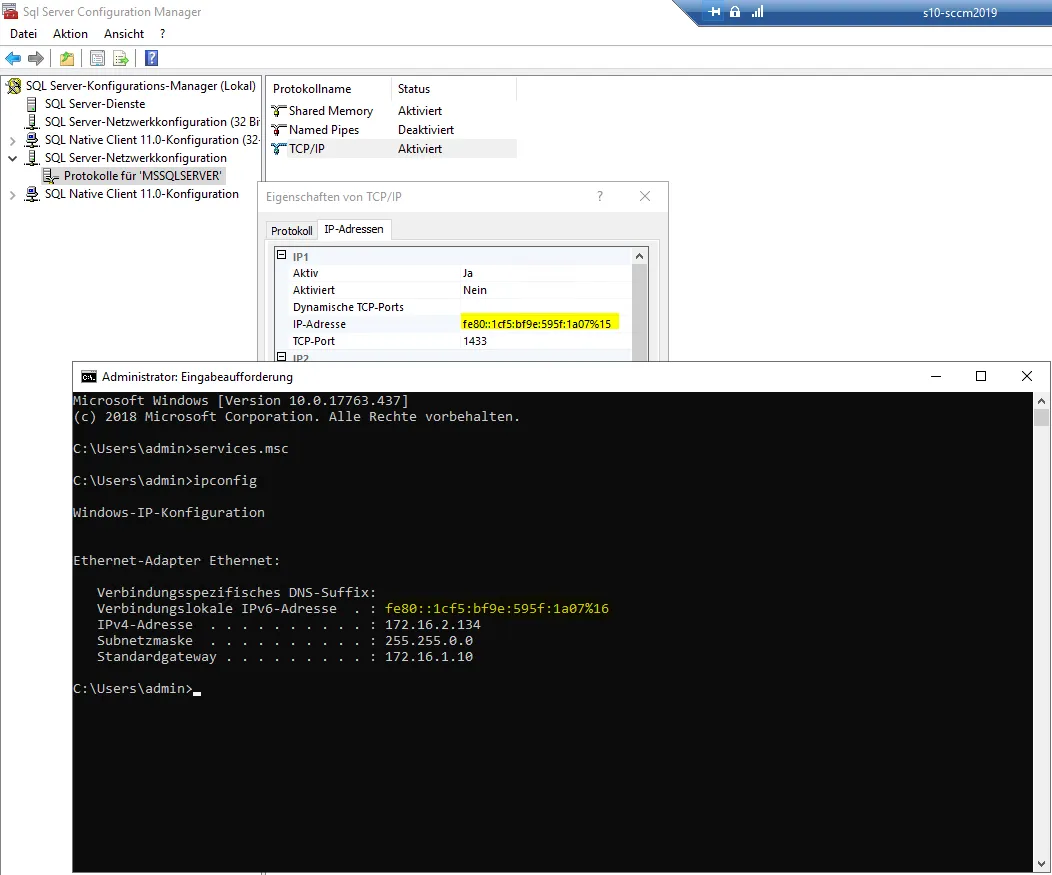The height and width of the screenshot is (875, 1052).
Task: Collapse the SQL Server-Netzwerkkonfiguration node
Action: tap(13, 158)
